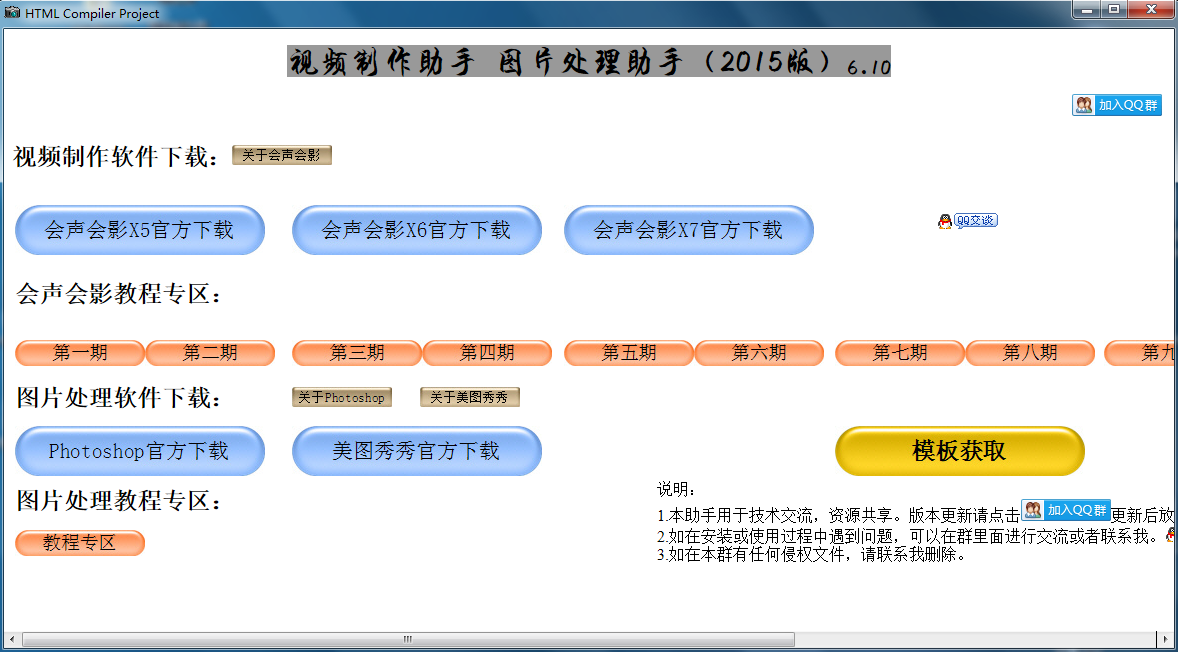Download 会声会影X6官方下载
This screenshot has width=1178, height=652.
tap(417, 230)
